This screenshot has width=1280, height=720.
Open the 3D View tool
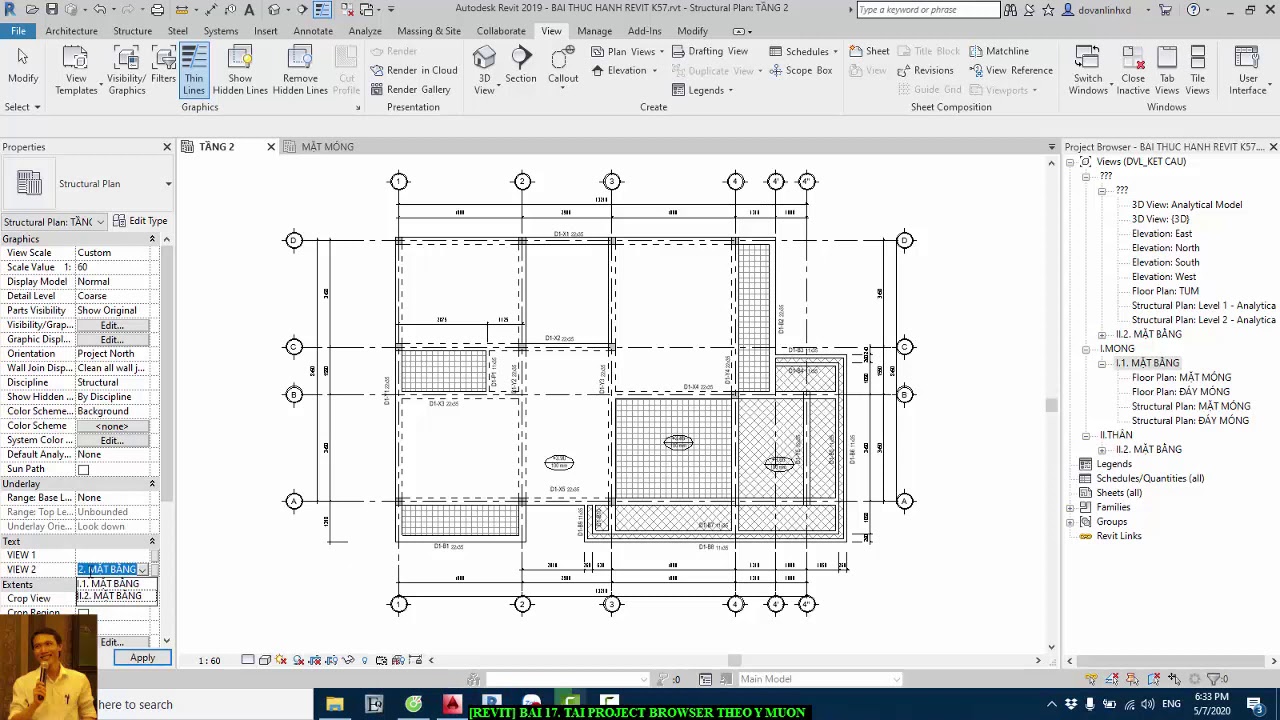point(484,70)
